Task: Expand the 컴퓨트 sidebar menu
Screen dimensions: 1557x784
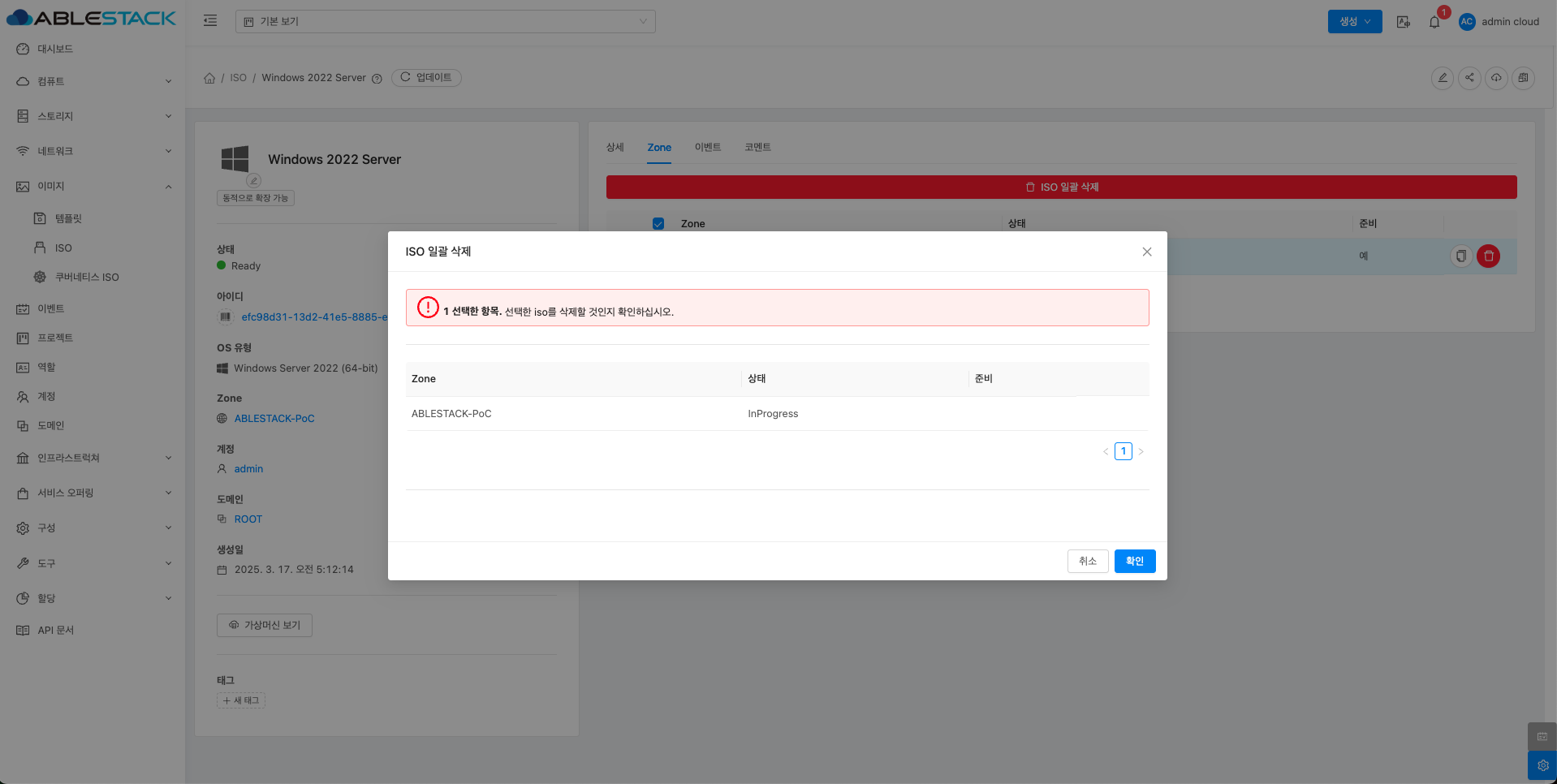Action: click(93, 81)
